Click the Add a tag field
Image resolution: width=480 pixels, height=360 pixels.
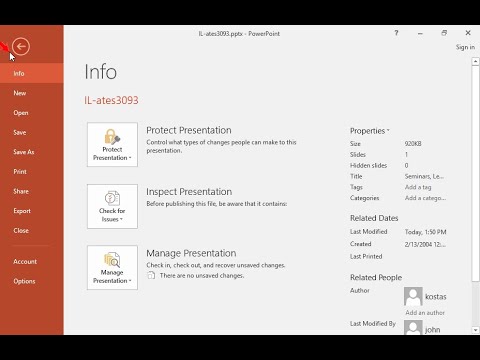click(x=418, y=187)
